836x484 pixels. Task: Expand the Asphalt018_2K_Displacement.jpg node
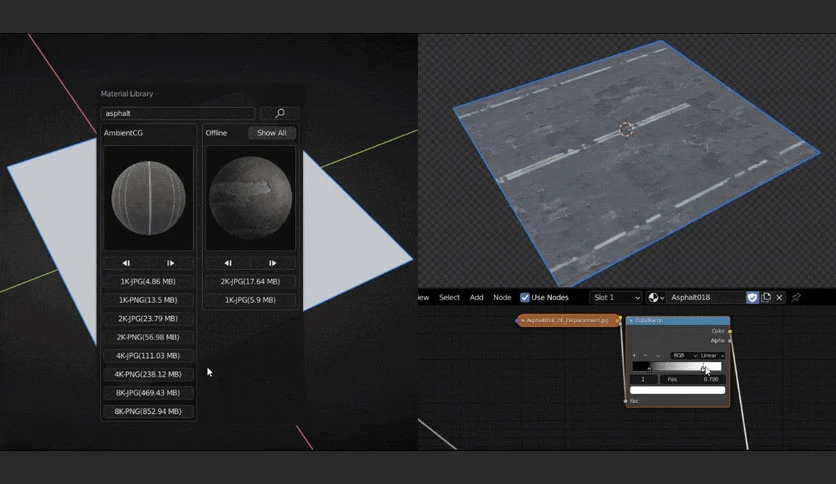[522, 320]
